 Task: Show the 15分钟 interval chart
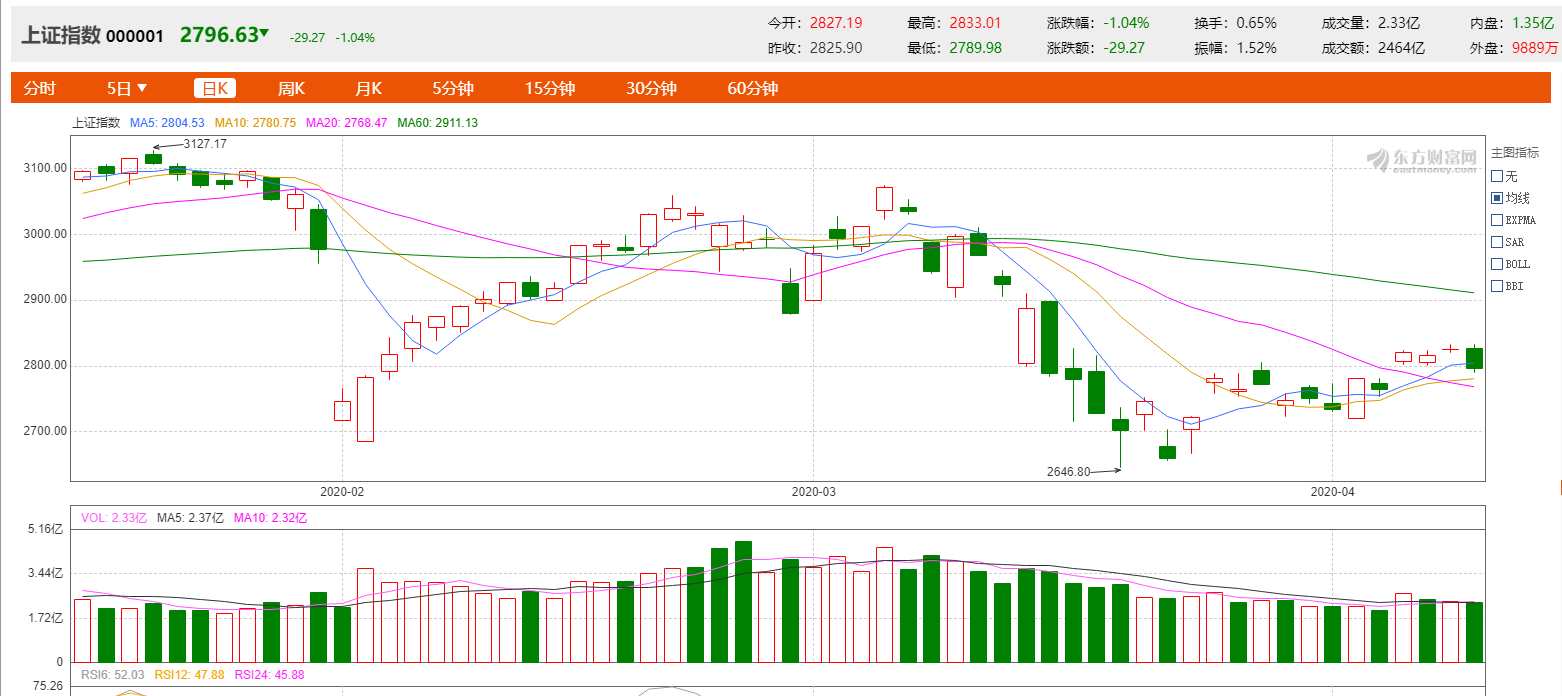(x=550, y=88)
